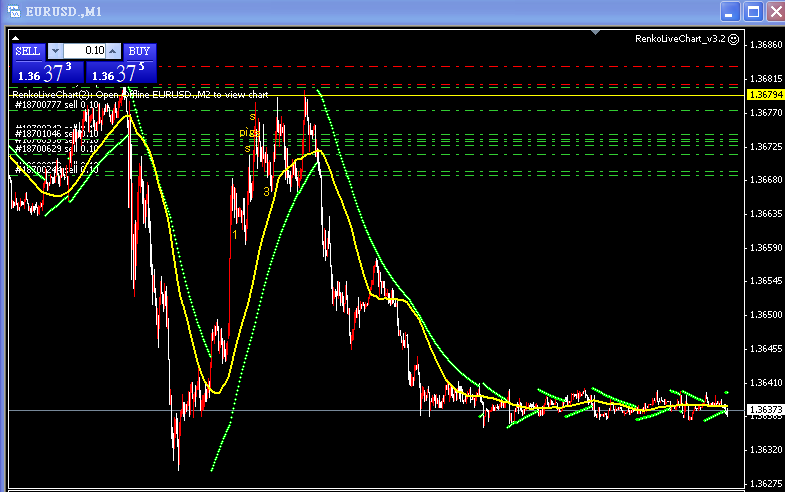Increase lot volume with the up arrow
Image resolution: width=785 pixels, height=492 pixels.
pos(113,51)
